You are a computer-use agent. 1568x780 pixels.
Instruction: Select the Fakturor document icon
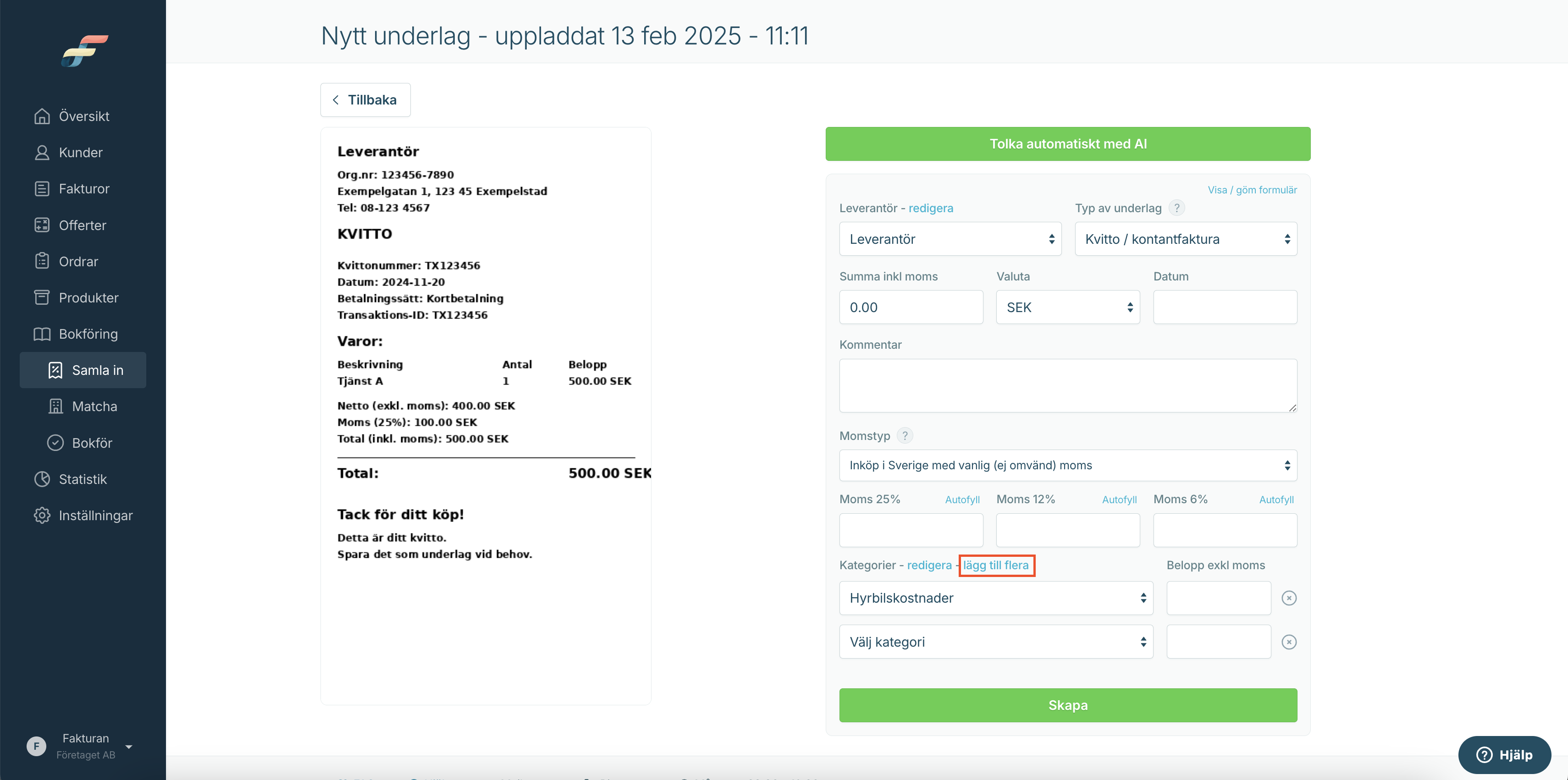[x=42, y=189]
